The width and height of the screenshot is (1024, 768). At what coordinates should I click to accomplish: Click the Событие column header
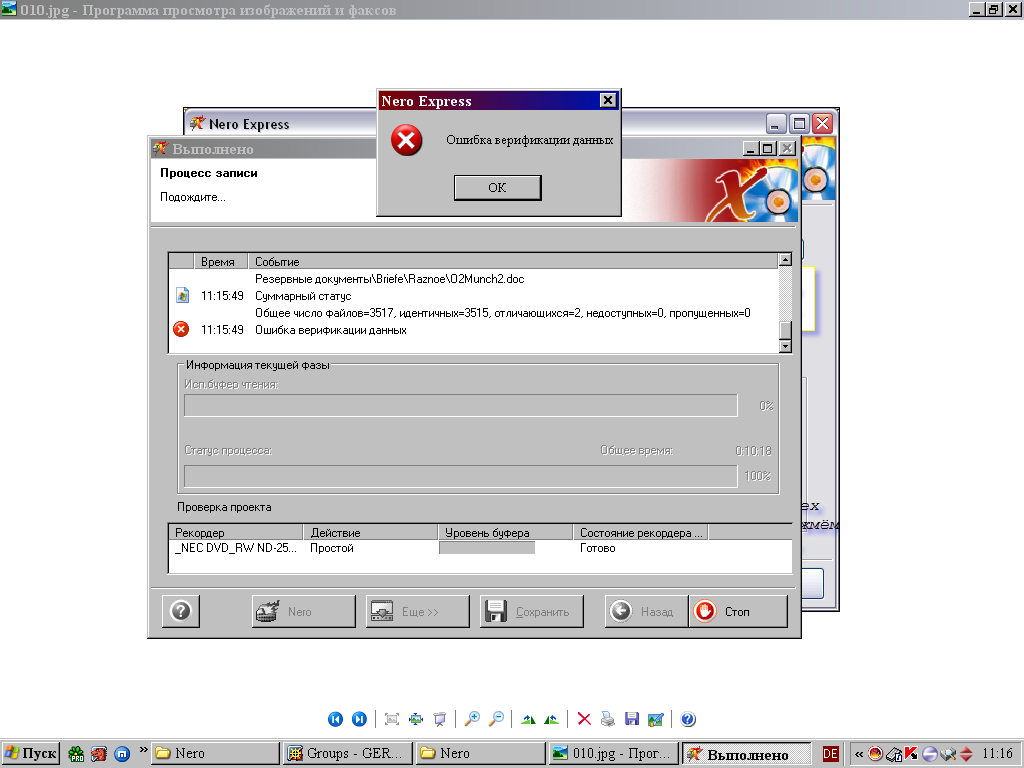[513, 261]
